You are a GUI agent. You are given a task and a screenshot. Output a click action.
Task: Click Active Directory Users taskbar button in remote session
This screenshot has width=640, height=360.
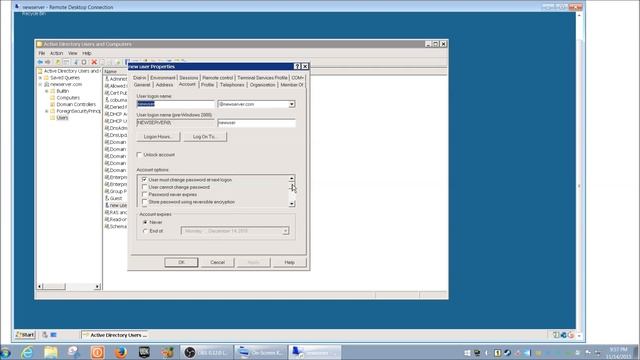pos(115,335)
